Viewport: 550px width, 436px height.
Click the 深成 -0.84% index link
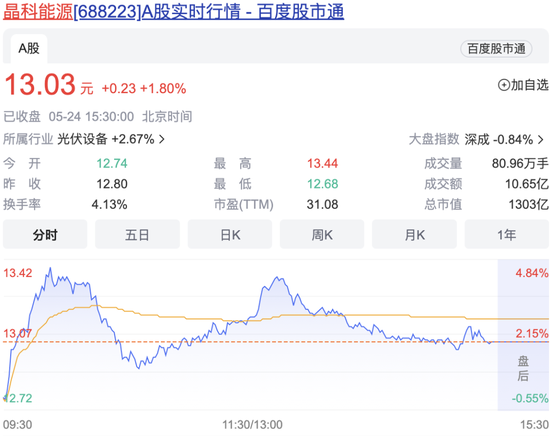coord(499,140)
